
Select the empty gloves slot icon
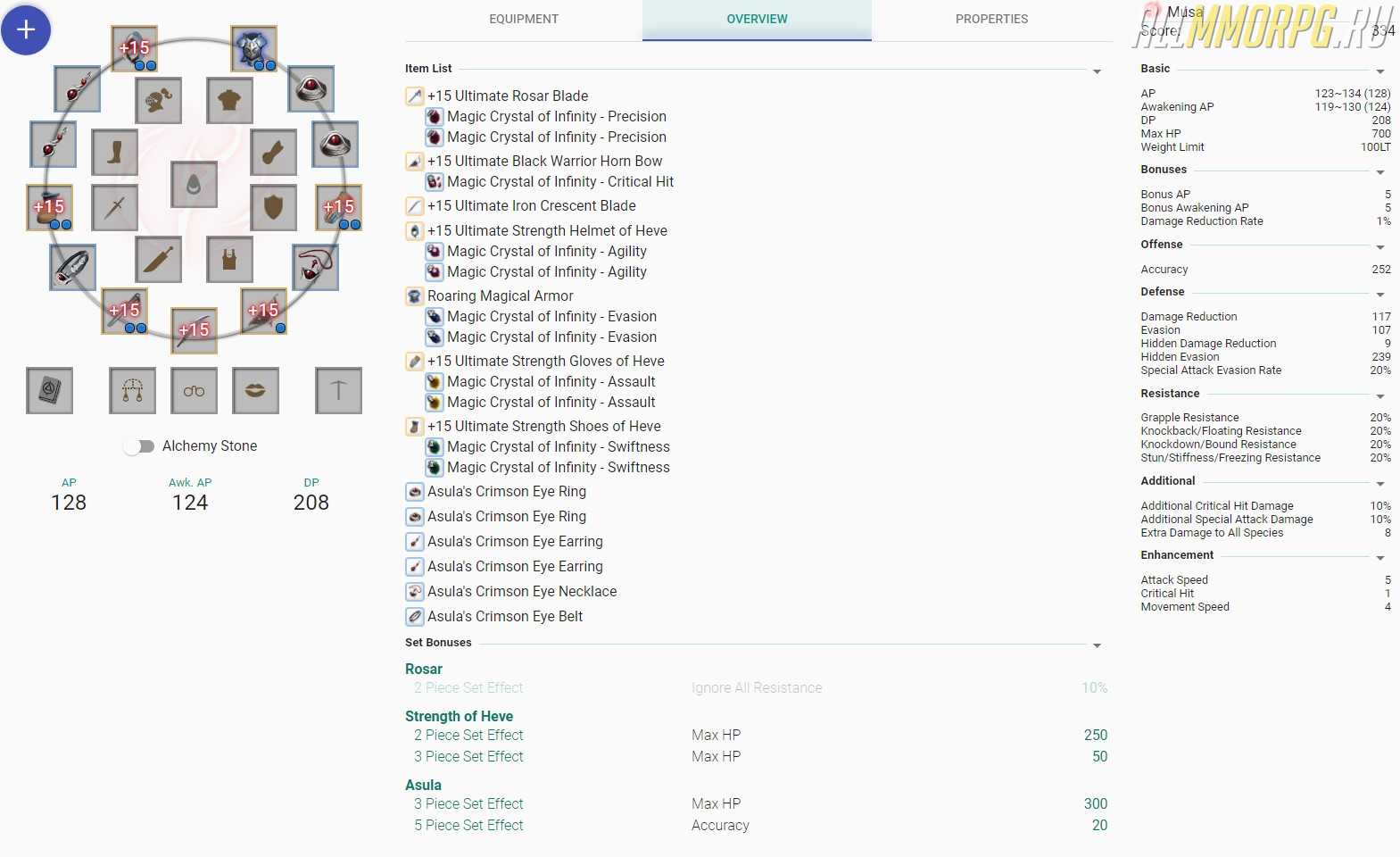[x=273, y=152]
